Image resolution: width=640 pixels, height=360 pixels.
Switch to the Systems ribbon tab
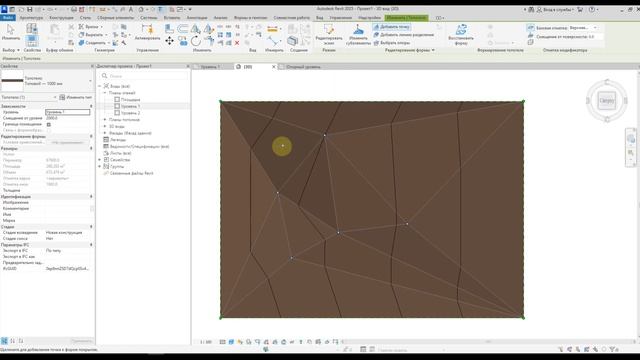click(148, 18)
